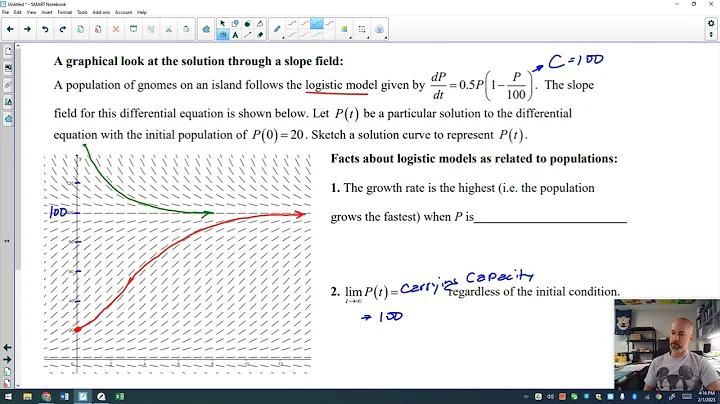
Task: Choose the red pen line style in top row
Action: coord(304,23)
